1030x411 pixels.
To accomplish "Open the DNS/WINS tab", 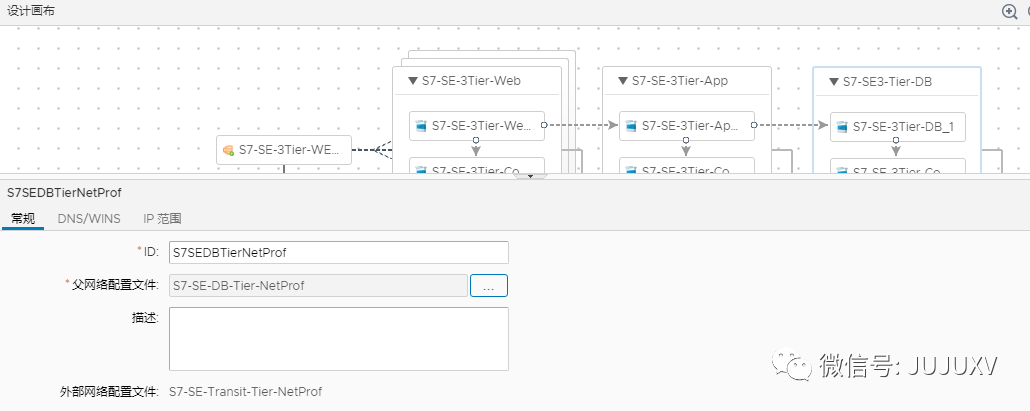I will 89,218.
